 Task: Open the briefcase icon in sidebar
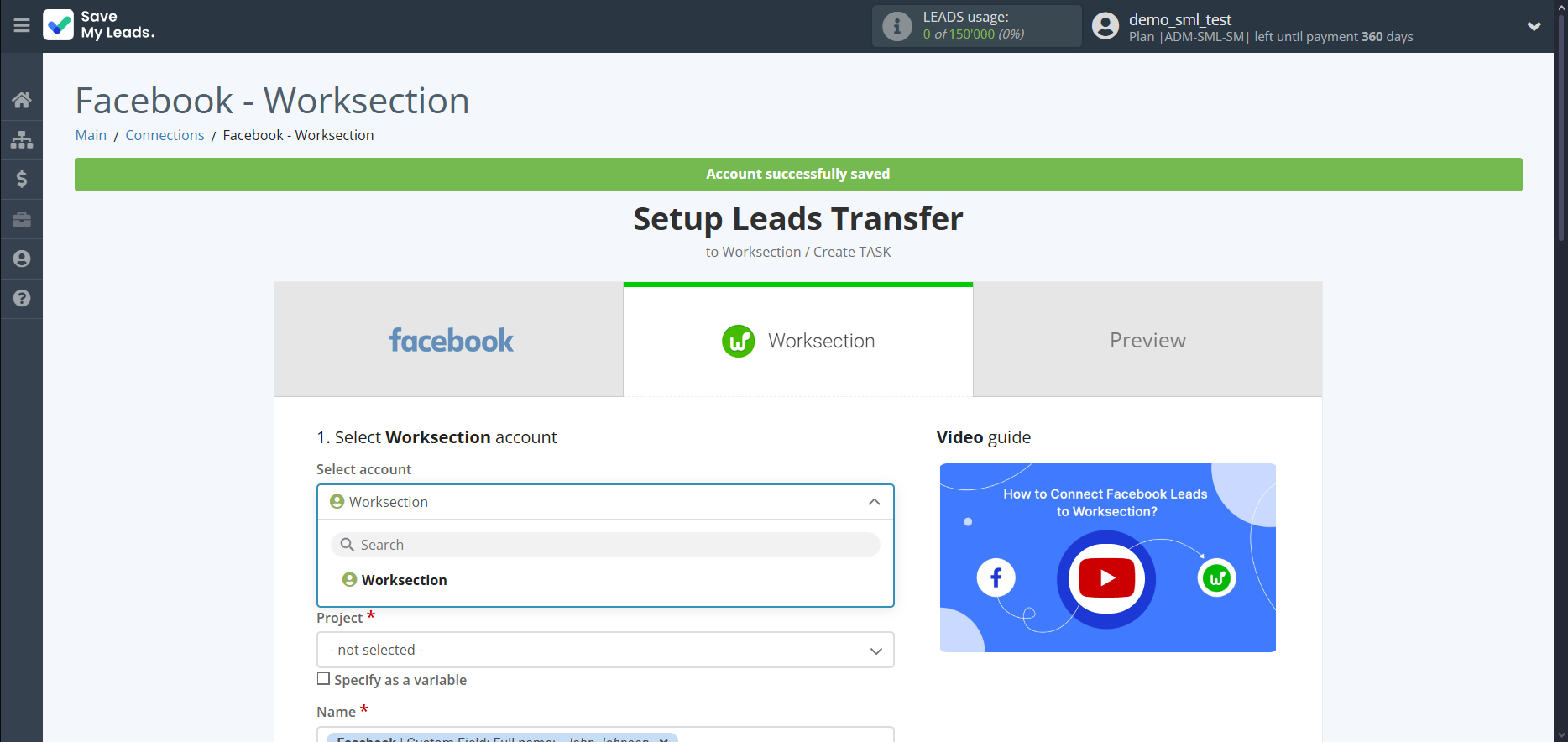(x=22, y=219)
